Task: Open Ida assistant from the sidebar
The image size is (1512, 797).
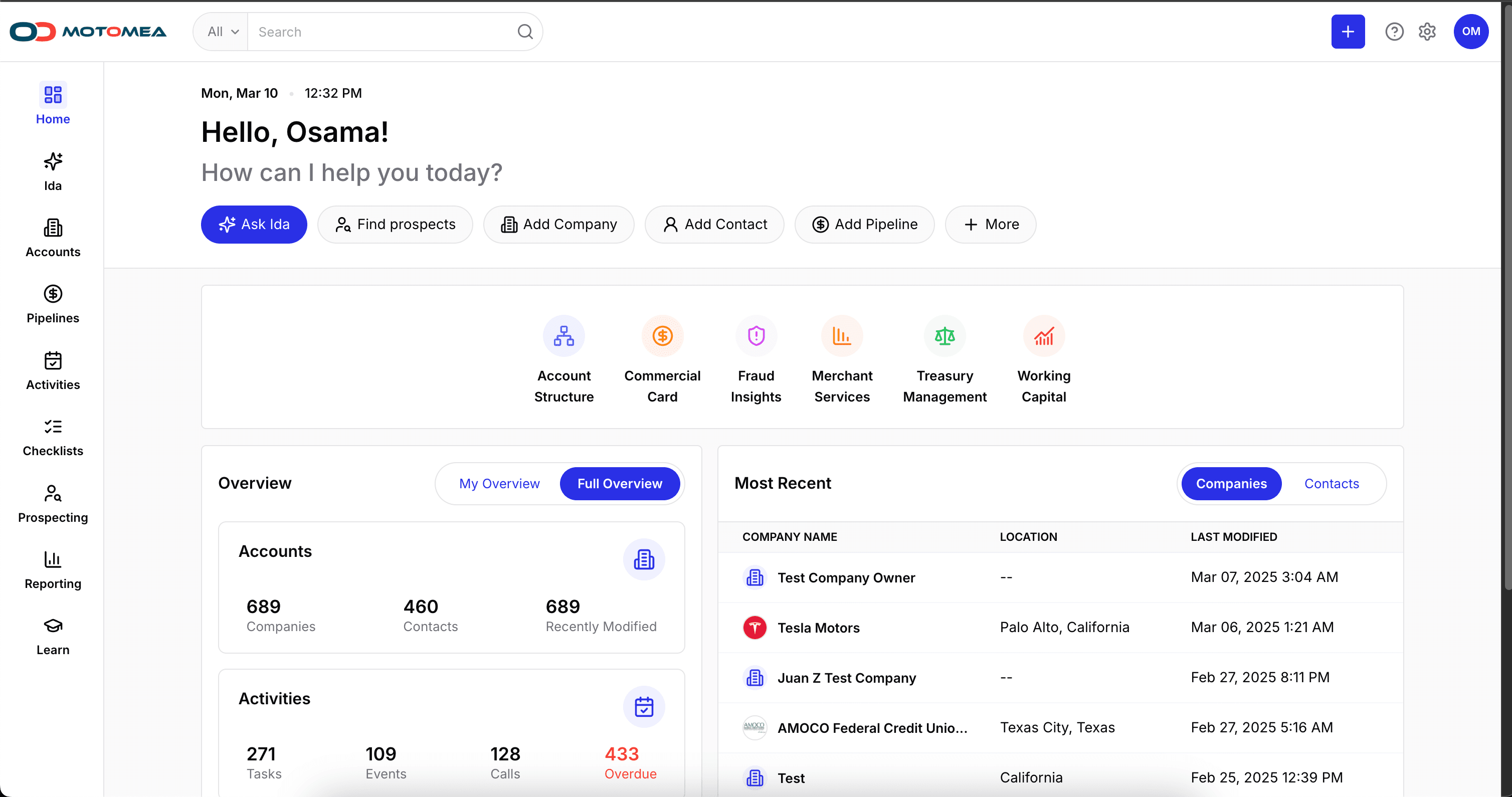Action: (53, 171)
